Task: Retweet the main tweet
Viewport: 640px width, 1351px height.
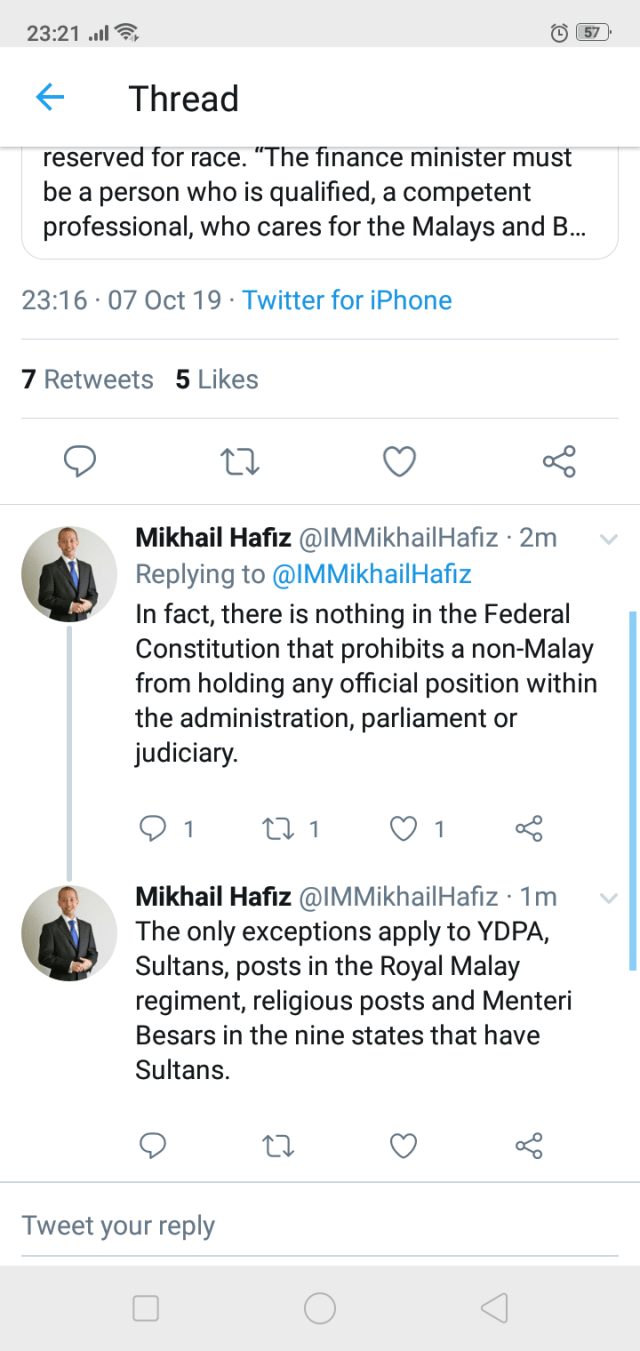Action: tap(240, 461)
